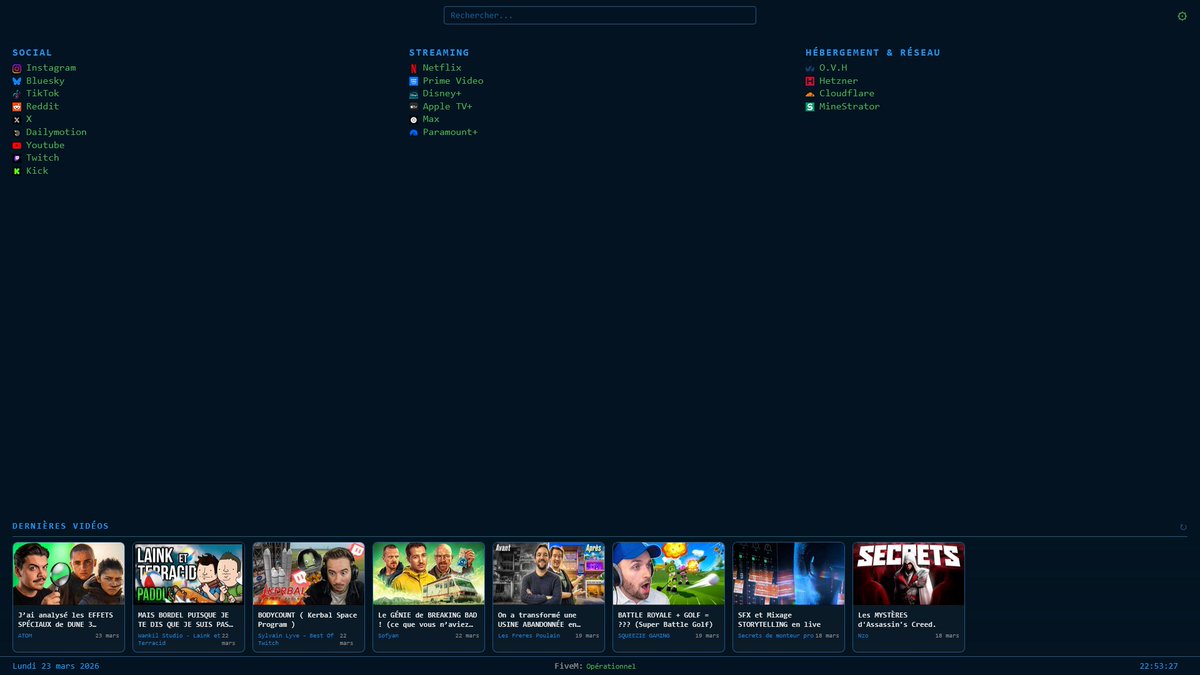Click the Apple TV+ icon
This screenshot has width=1200, height=675.
[413, 107]
